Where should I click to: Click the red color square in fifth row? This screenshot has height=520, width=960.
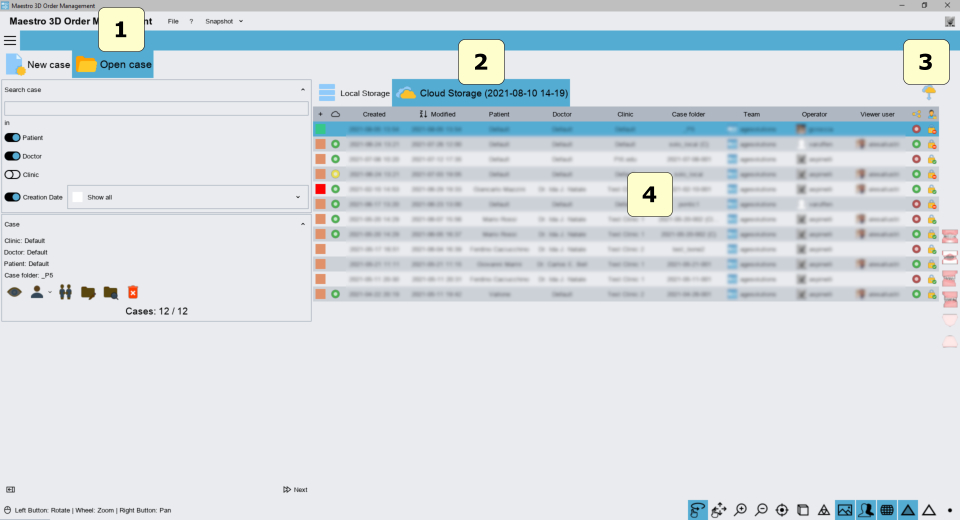(x=320, y=189)
